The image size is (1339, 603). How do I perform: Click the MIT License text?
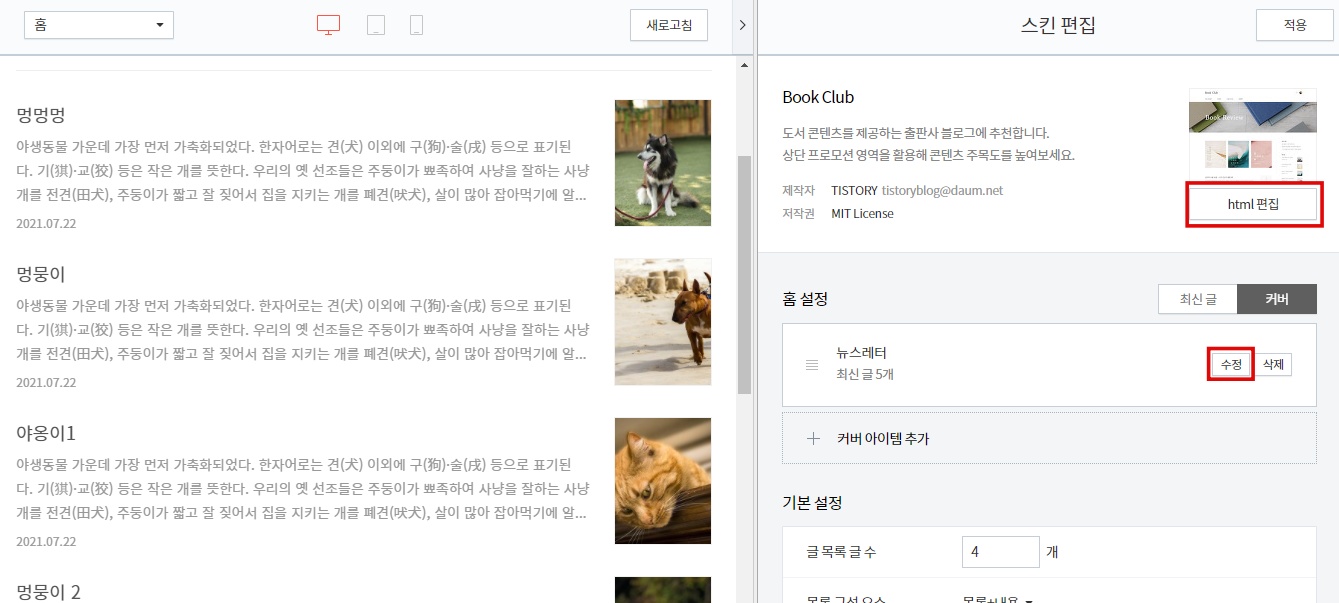(x=862, y=214)
